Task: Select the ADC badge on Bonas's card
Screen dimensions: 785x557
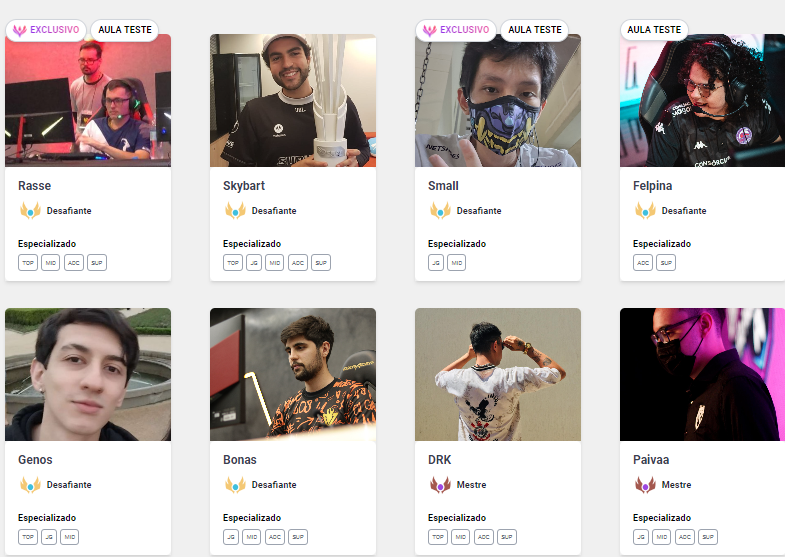Action: point(275,537)
